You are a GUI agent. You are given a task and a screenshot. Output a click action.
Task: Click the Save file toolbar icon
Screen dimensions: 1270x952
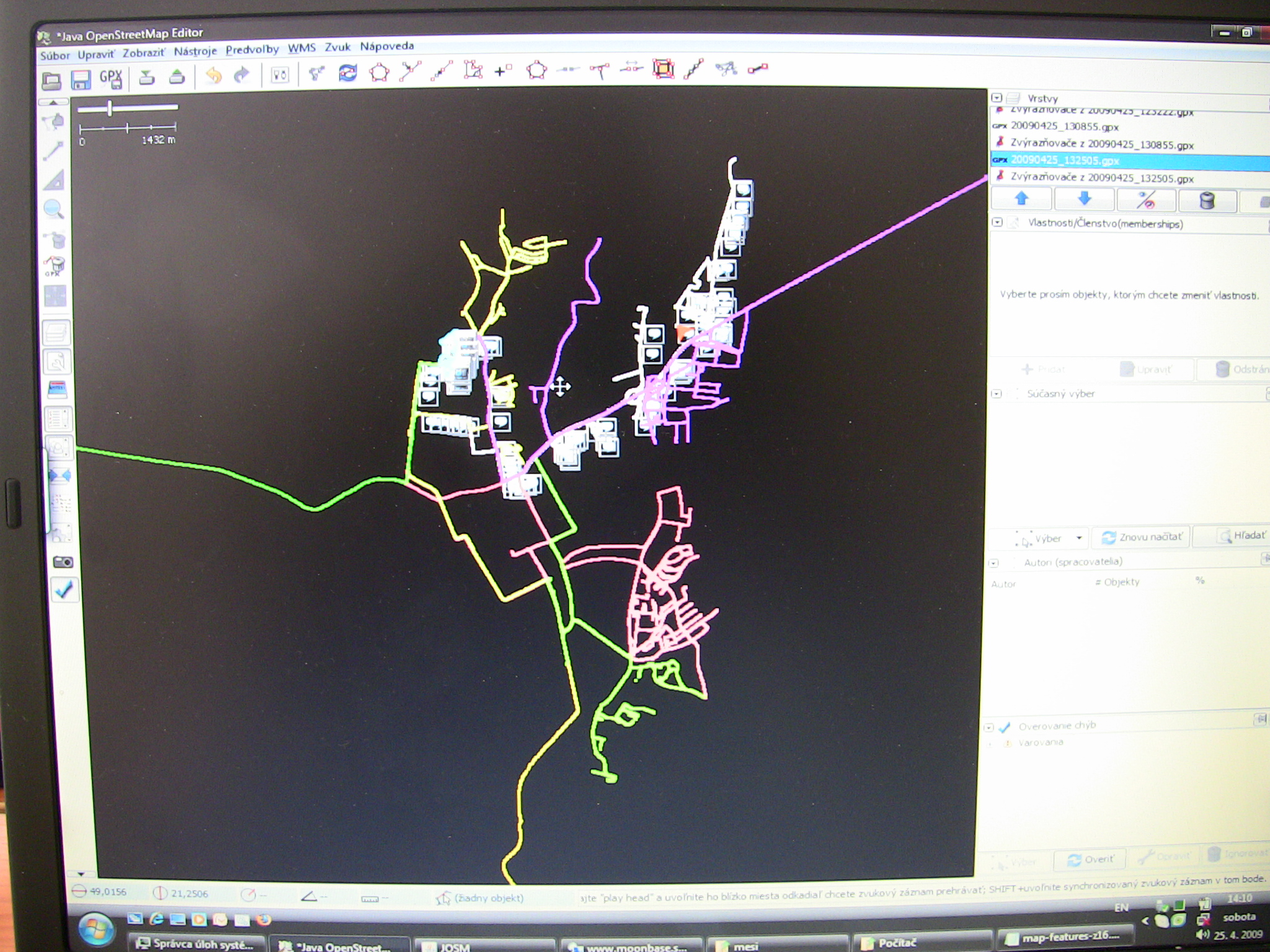click(x=81, y=80)
